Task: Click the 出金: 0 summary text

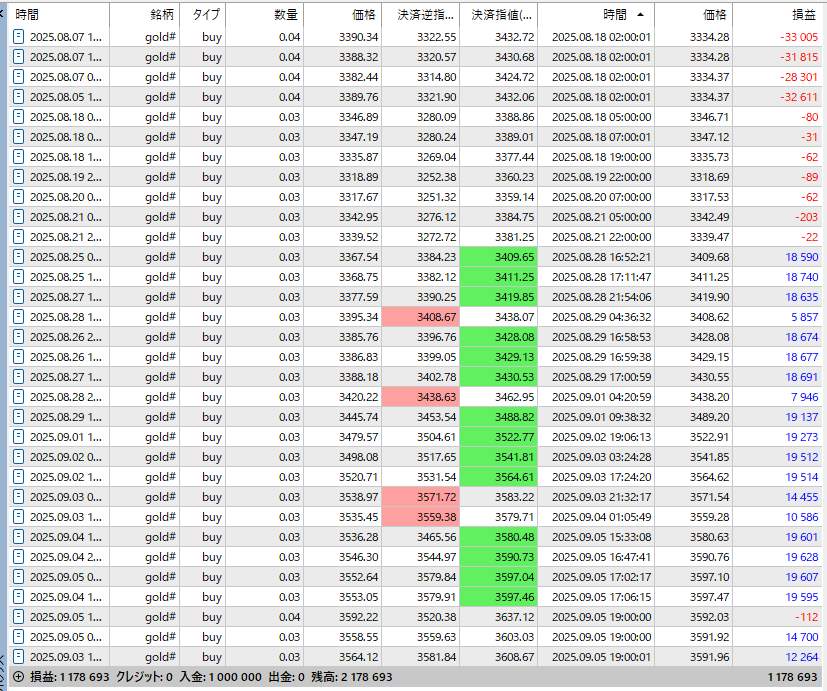Action: pos(286,677)
